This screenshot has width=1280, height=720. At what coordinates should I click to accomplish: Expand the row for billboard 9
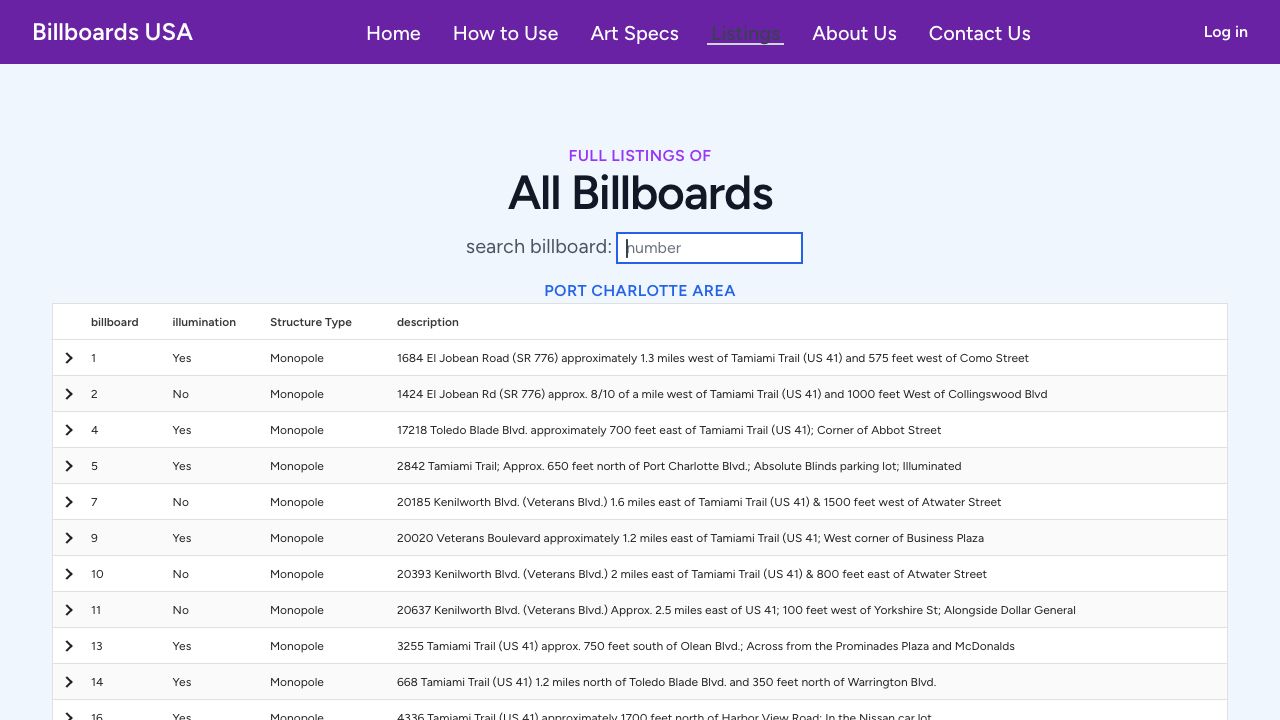click(x=69, y=538)
